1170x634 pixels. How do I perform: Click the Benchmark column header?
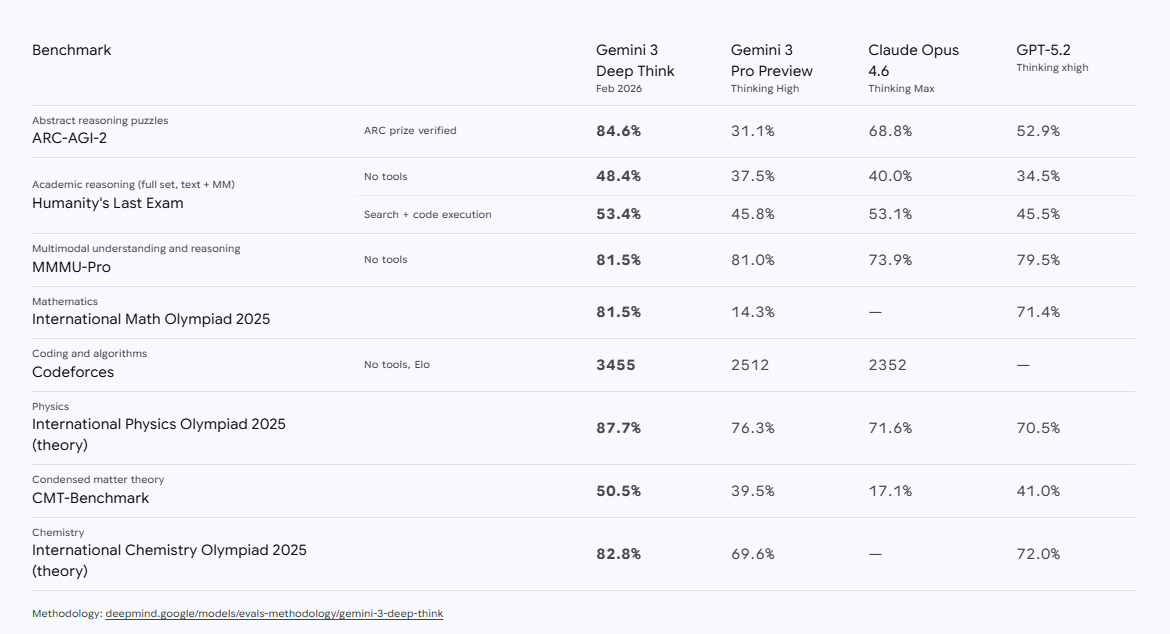tap(72, 50)
